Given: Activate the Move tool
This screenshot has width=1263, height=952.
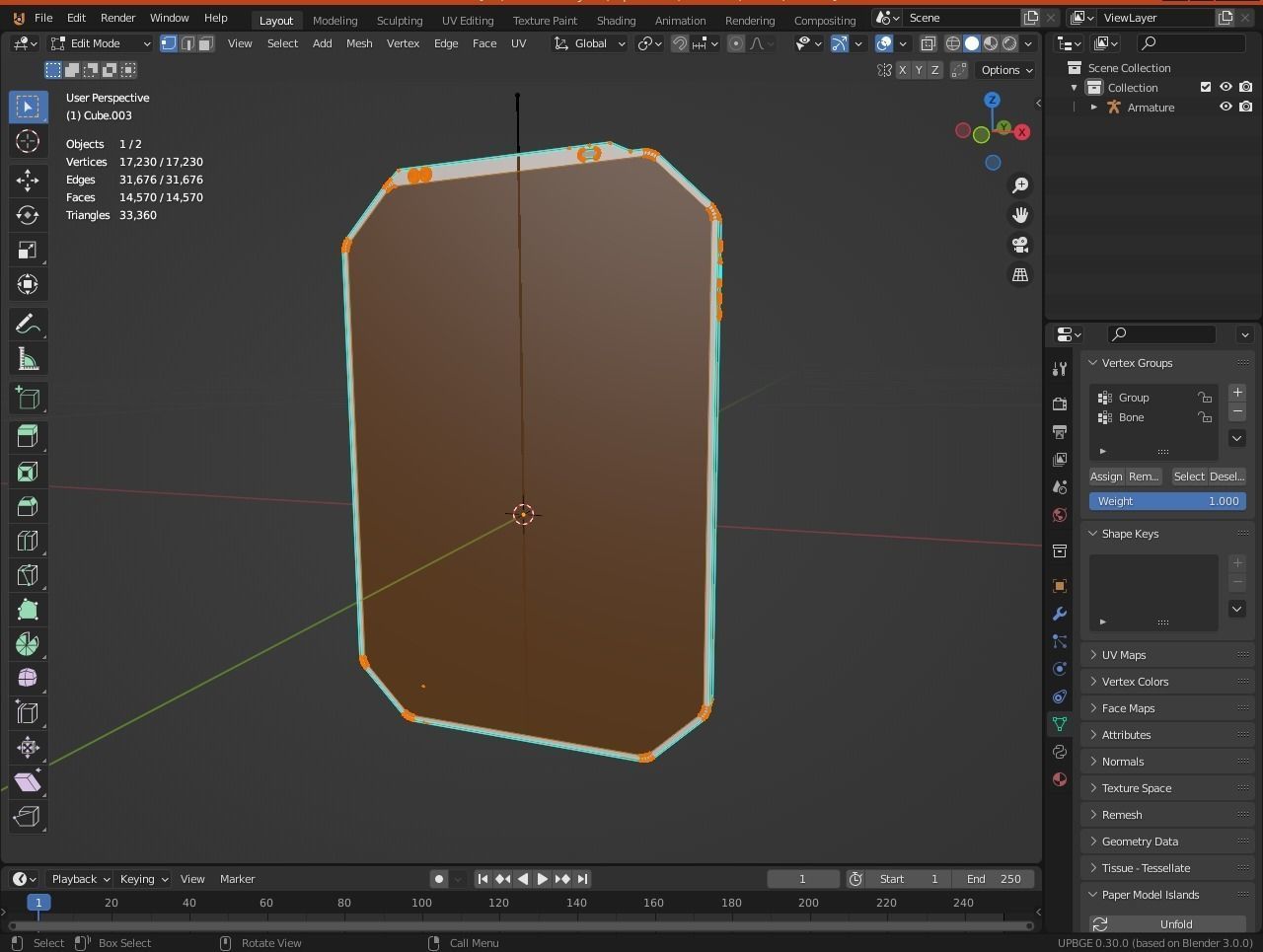Looking at the screenshot, I should [28, 181].
